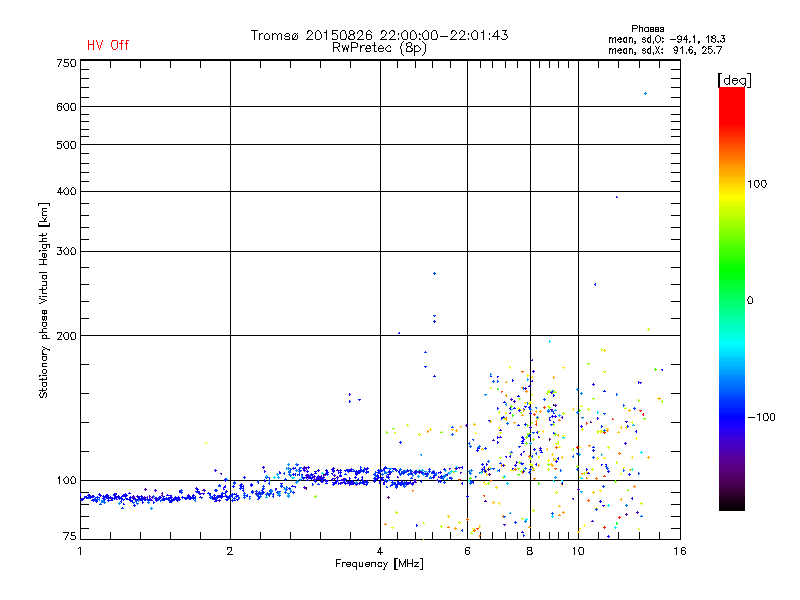800x600 pixels.
Task: Click the lone data point just below 400 km
Action: coord(617,197)
